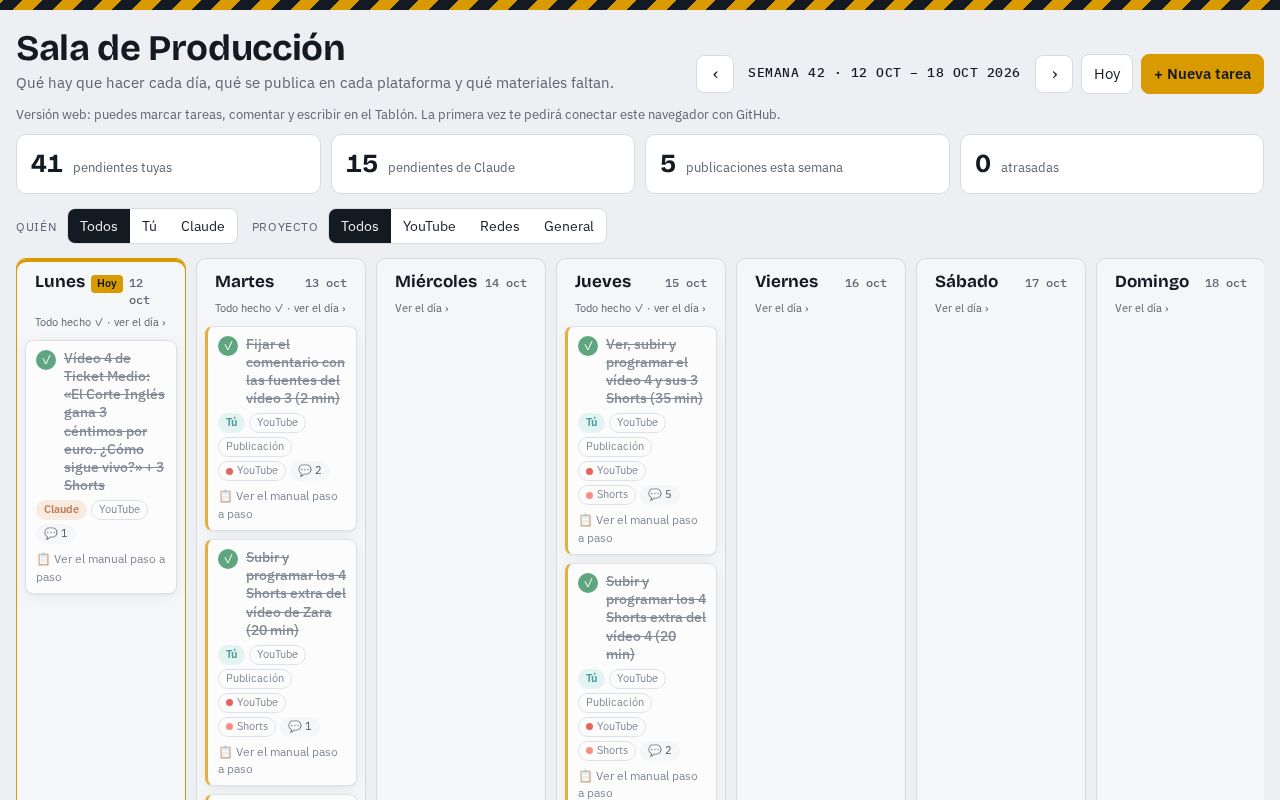Uncheck 'Fijar el comentario con las fuentes' task
The image size is (1280, 800).
click(228, 346)
